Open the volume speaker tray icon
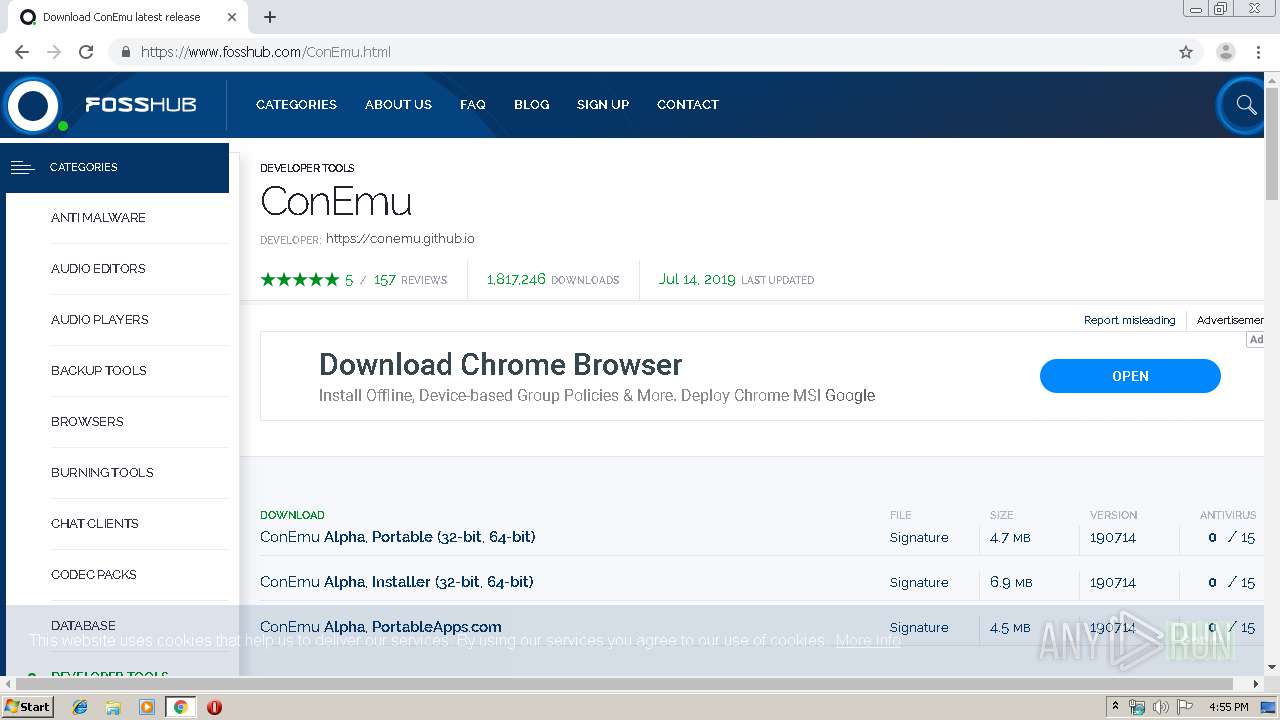Image resolution: width=1280 pixels, height=720 pixels. [1160, 707]
